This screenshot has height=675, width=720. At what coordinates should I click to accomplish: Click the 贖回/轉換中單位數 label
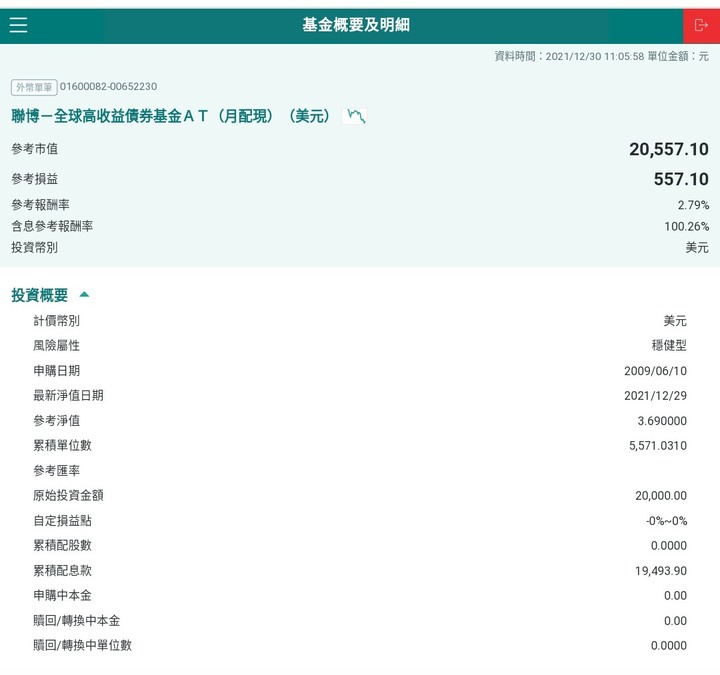pos(83,645)
